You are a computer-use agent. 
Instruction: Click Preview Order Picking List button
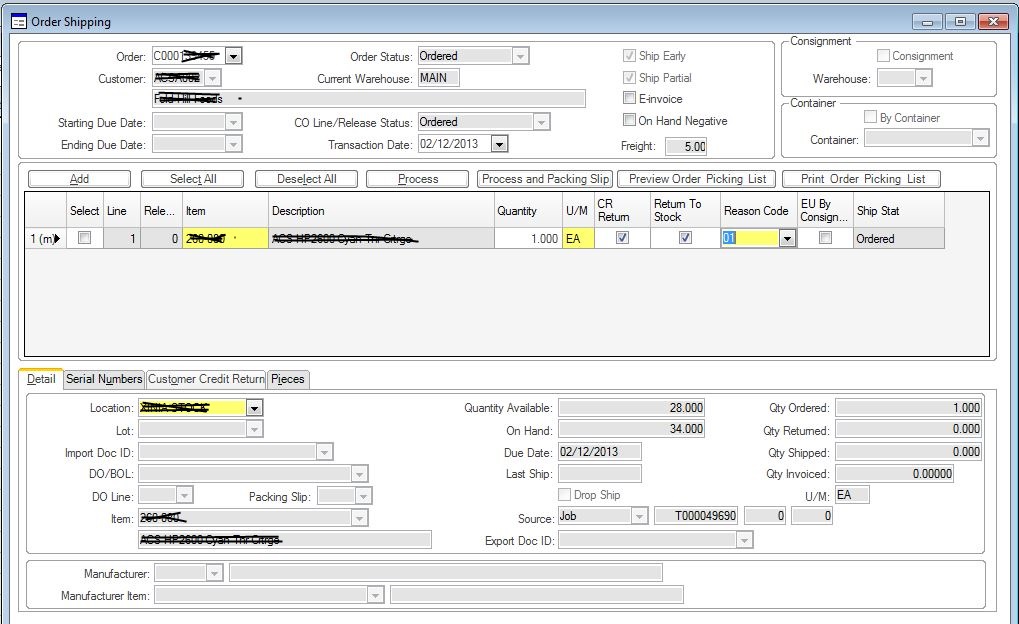[x=697, y=179]
